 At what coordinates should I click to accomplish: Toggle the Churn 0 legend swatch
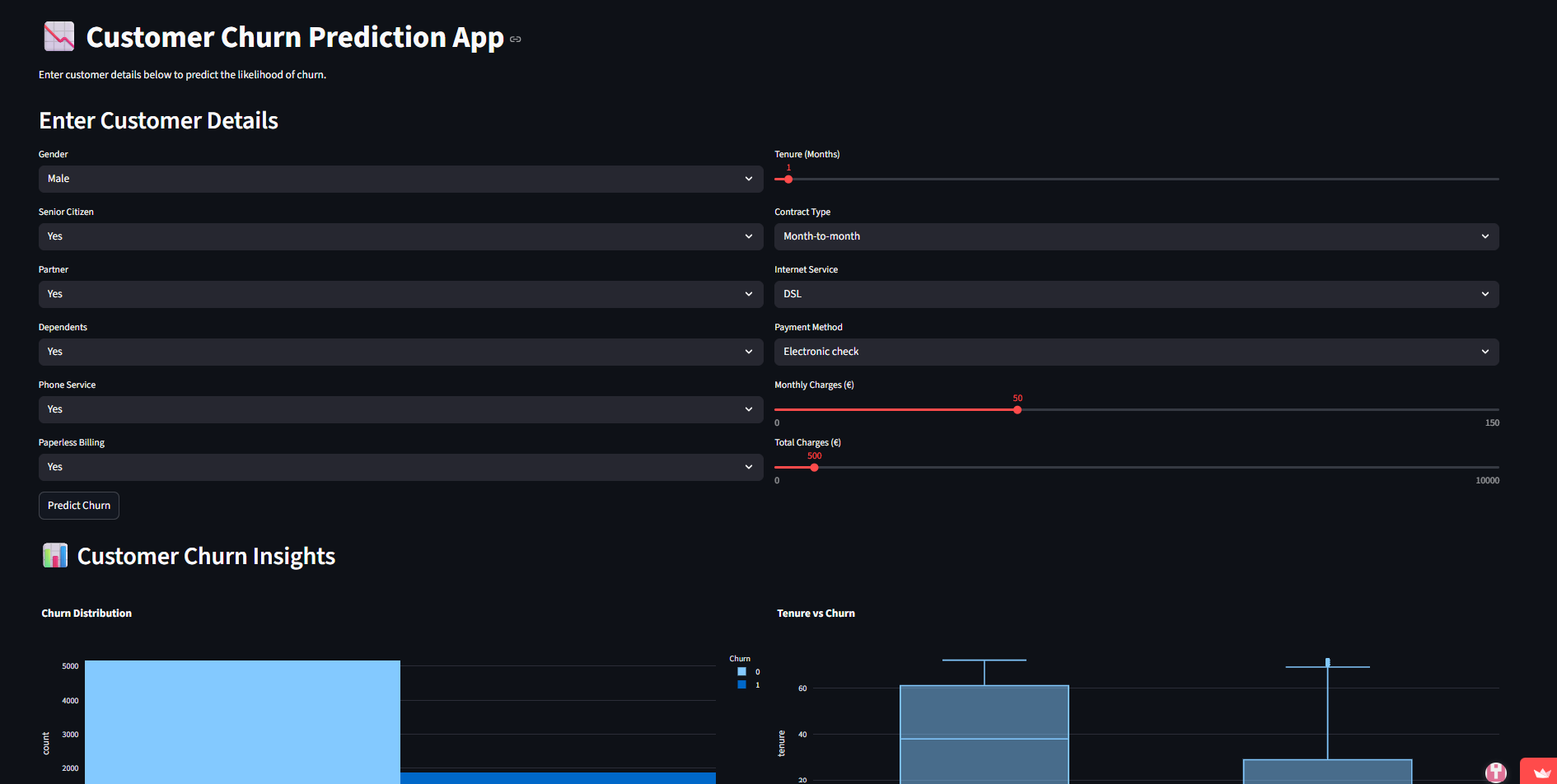[x=741, y=672]
